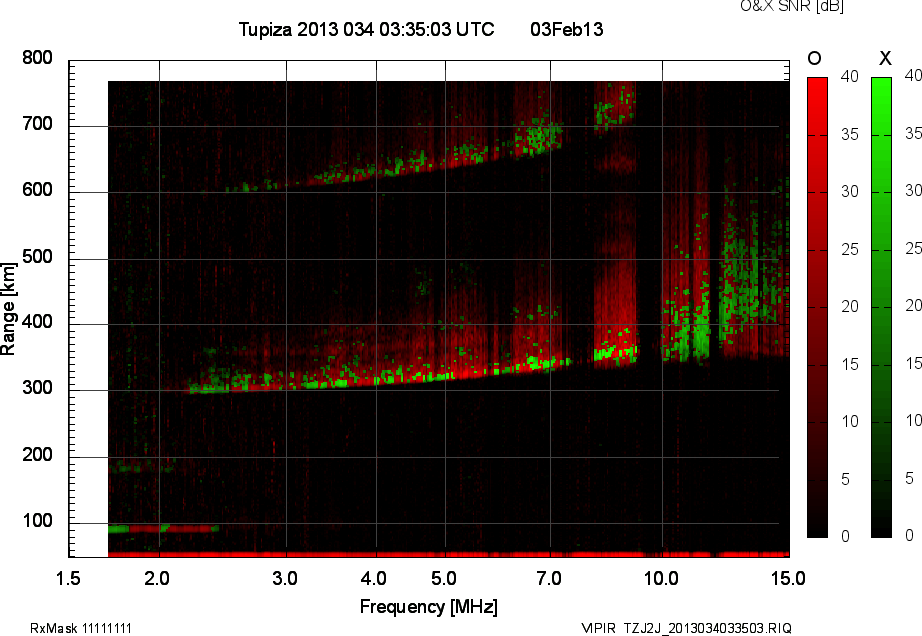Viewport: 922px width, 636px height.
Task: Select the 03Feb13 date label
Action: pos(566,30)
